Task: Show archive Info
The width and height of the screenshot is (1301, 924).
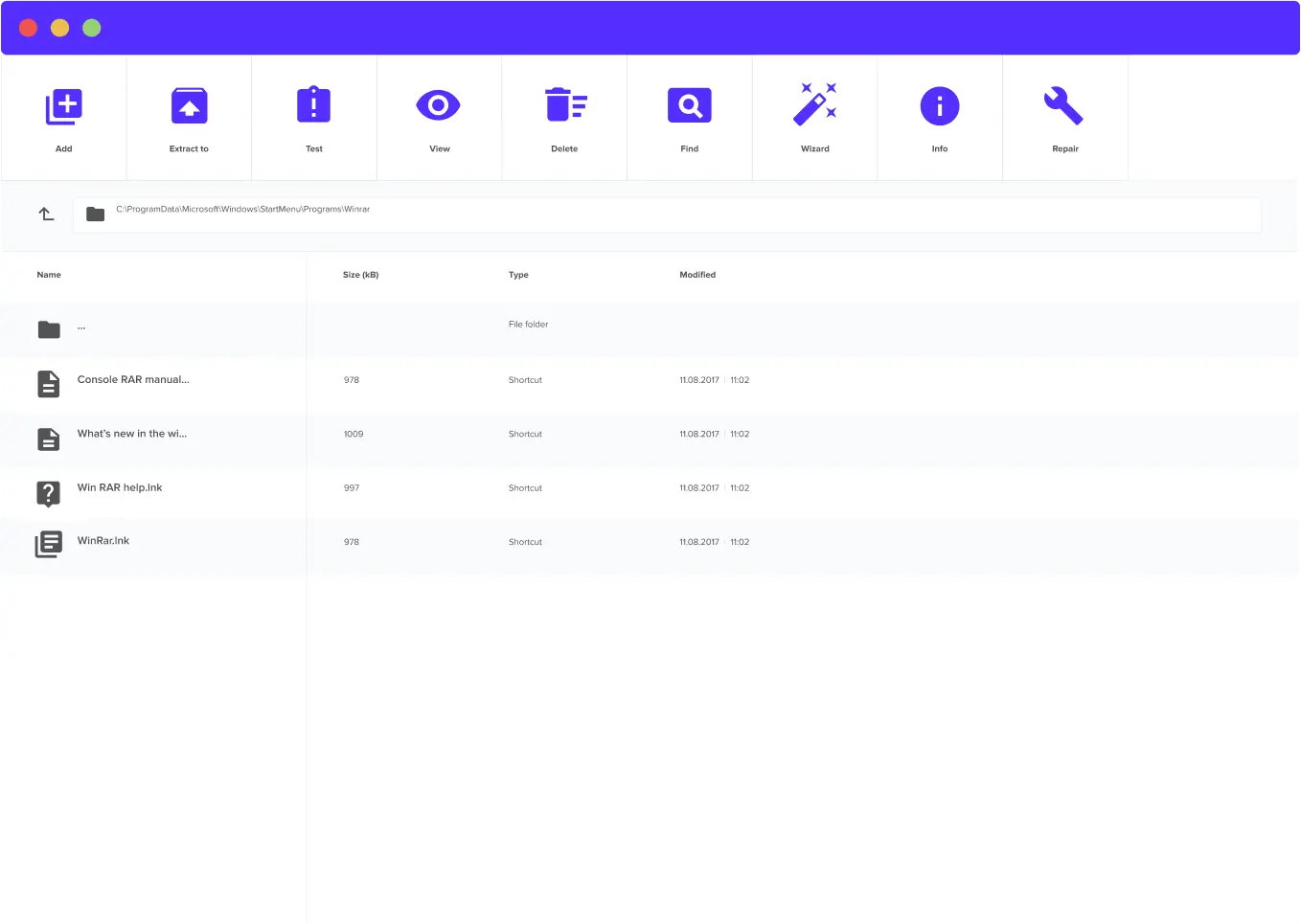Action: [940, 106]
